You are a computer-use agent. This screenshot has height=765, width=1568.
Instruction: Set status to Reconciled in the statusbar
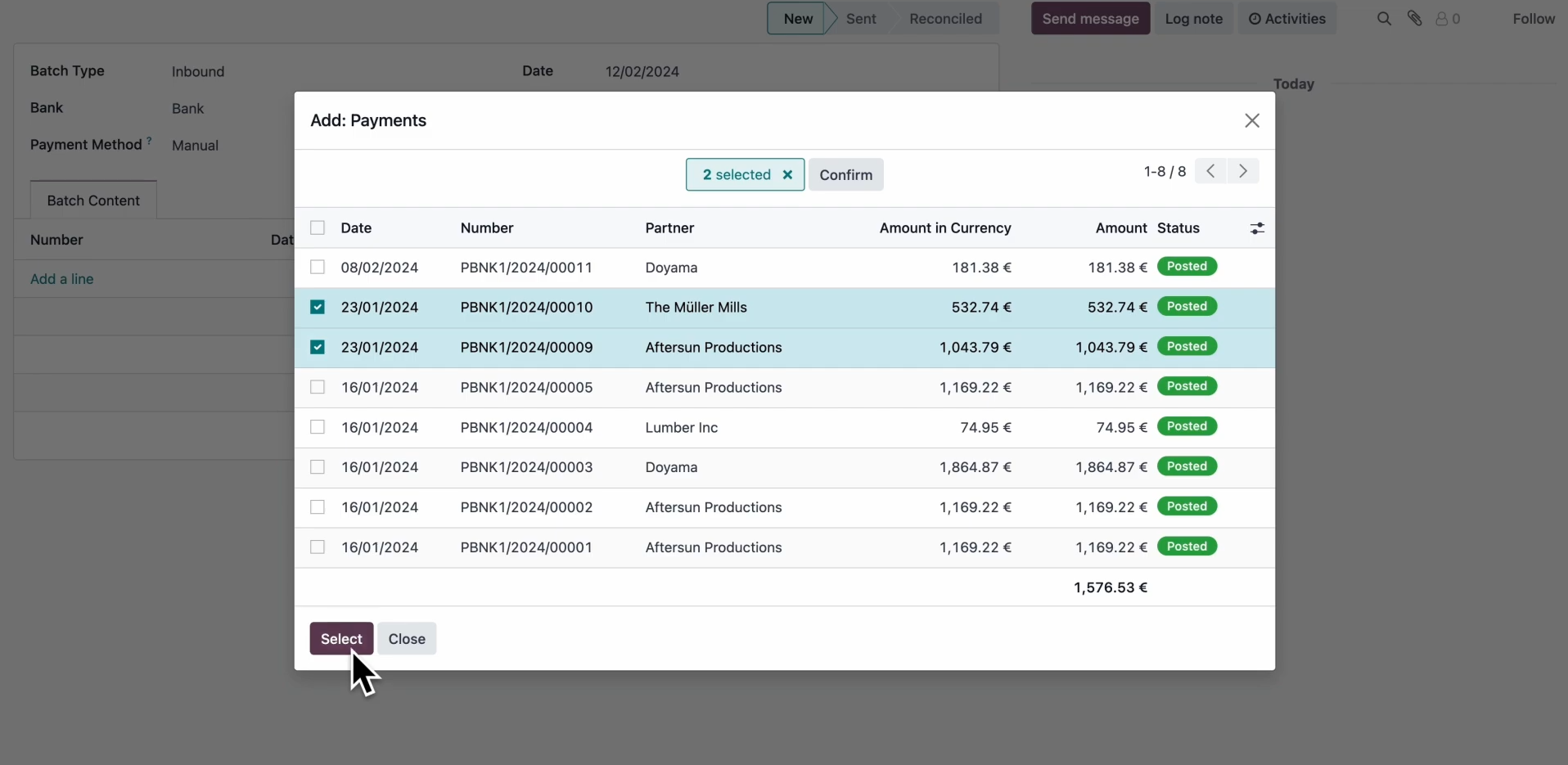(x=945, y=18)
